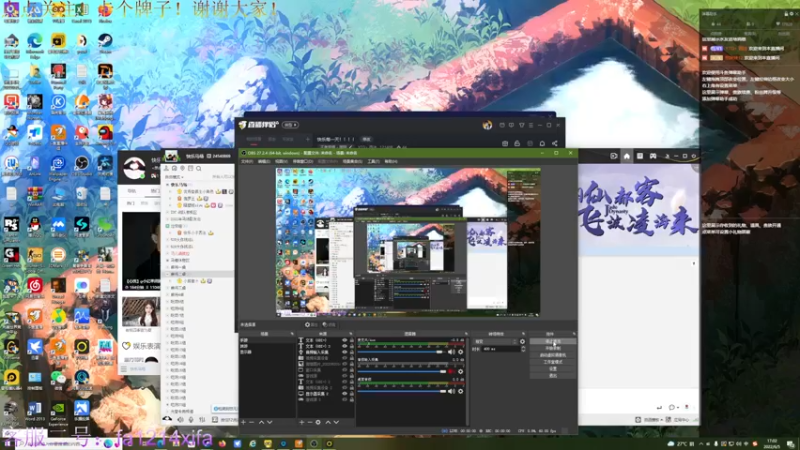Click the 退出 button in OBS controls
The image size is (800, 450).
pos(553,376)
